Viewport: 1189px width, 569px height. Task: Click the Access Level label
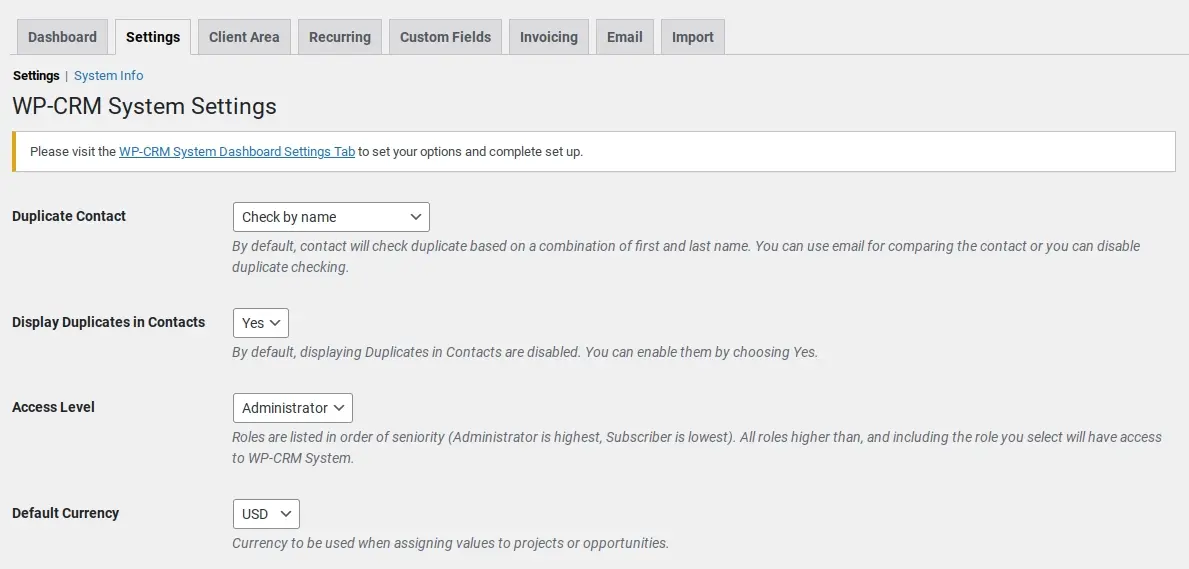point(53,407)
